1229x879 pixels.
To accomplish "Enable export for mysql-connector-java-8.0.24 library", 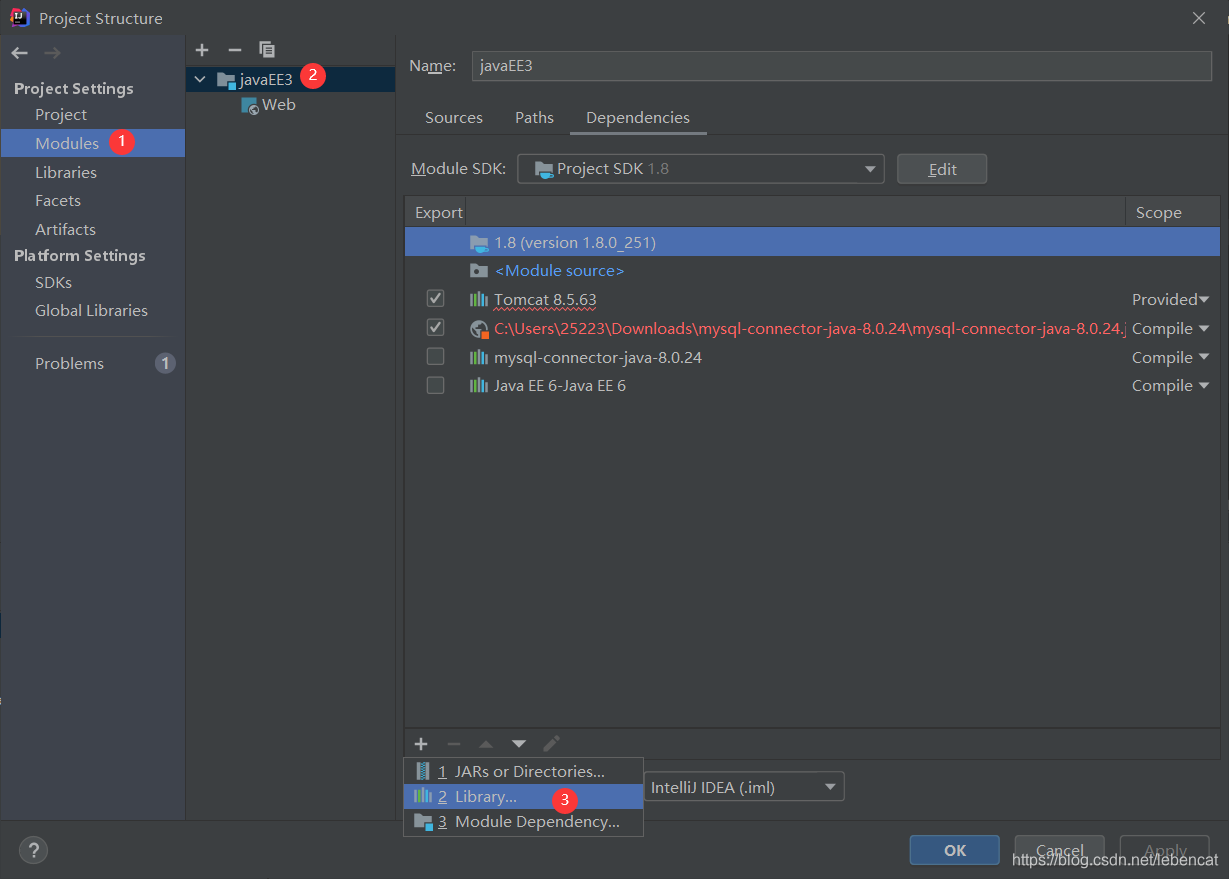I will click(x=435, y=356).
